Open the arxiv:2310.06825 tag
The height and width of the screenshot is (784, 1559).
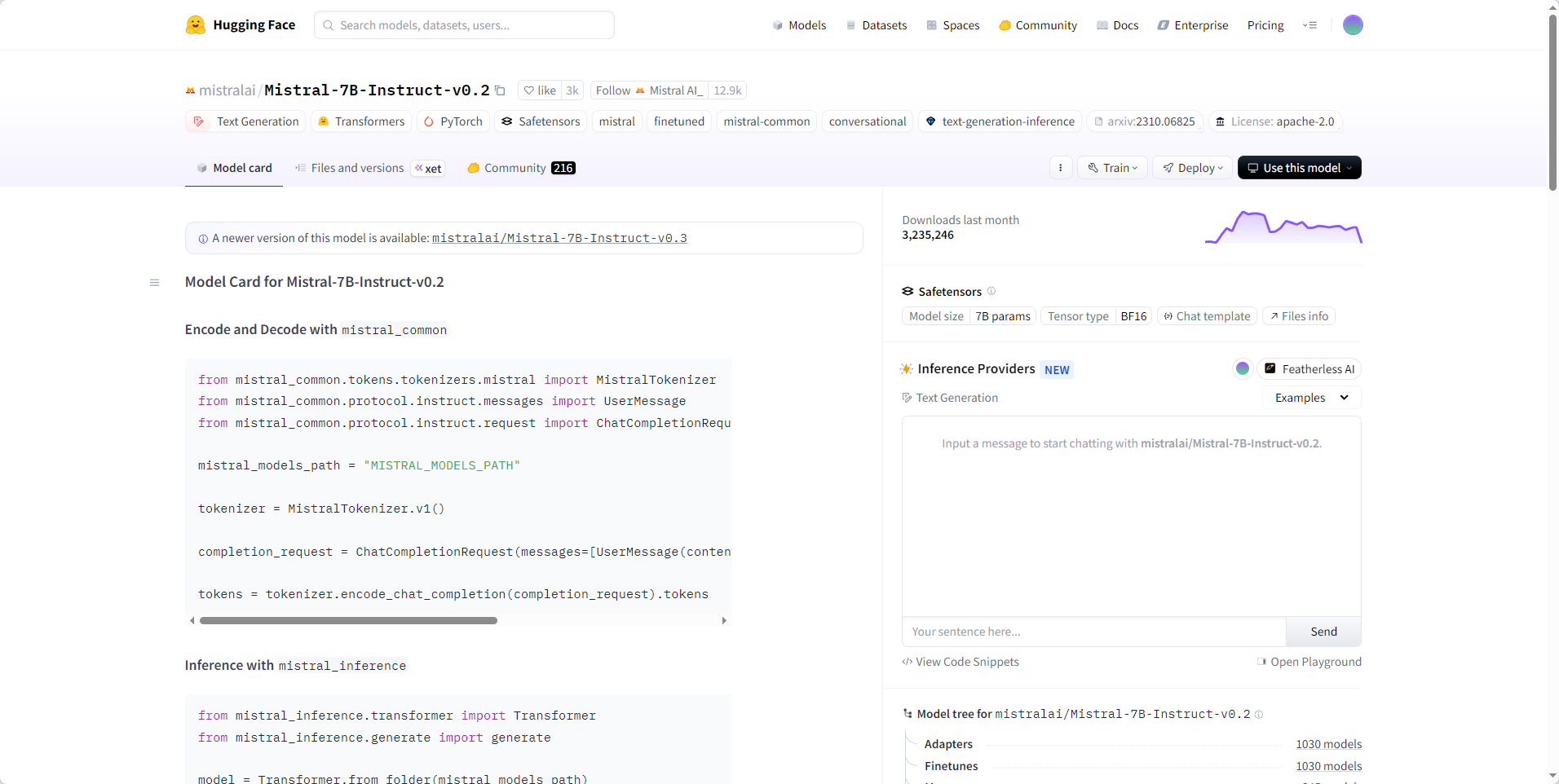point(1145,121)
